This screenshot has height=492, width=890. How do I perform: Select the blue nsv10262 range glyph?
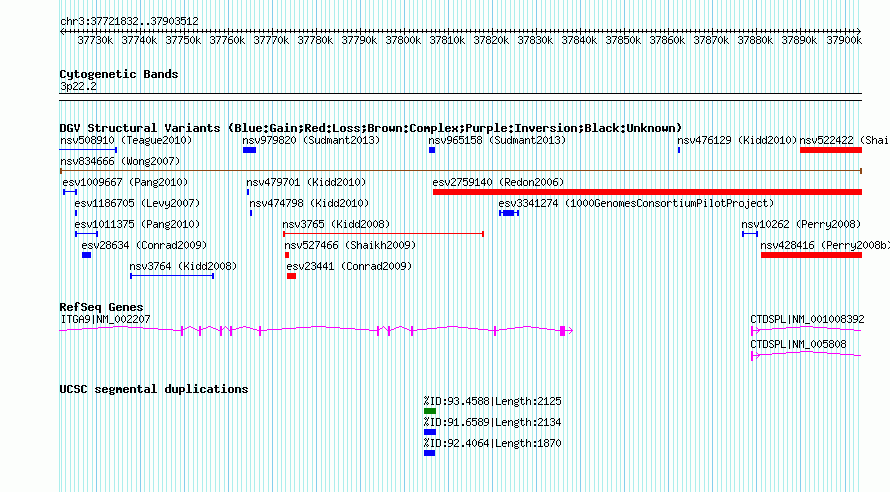pyautogui.click(x=750, y=234)
